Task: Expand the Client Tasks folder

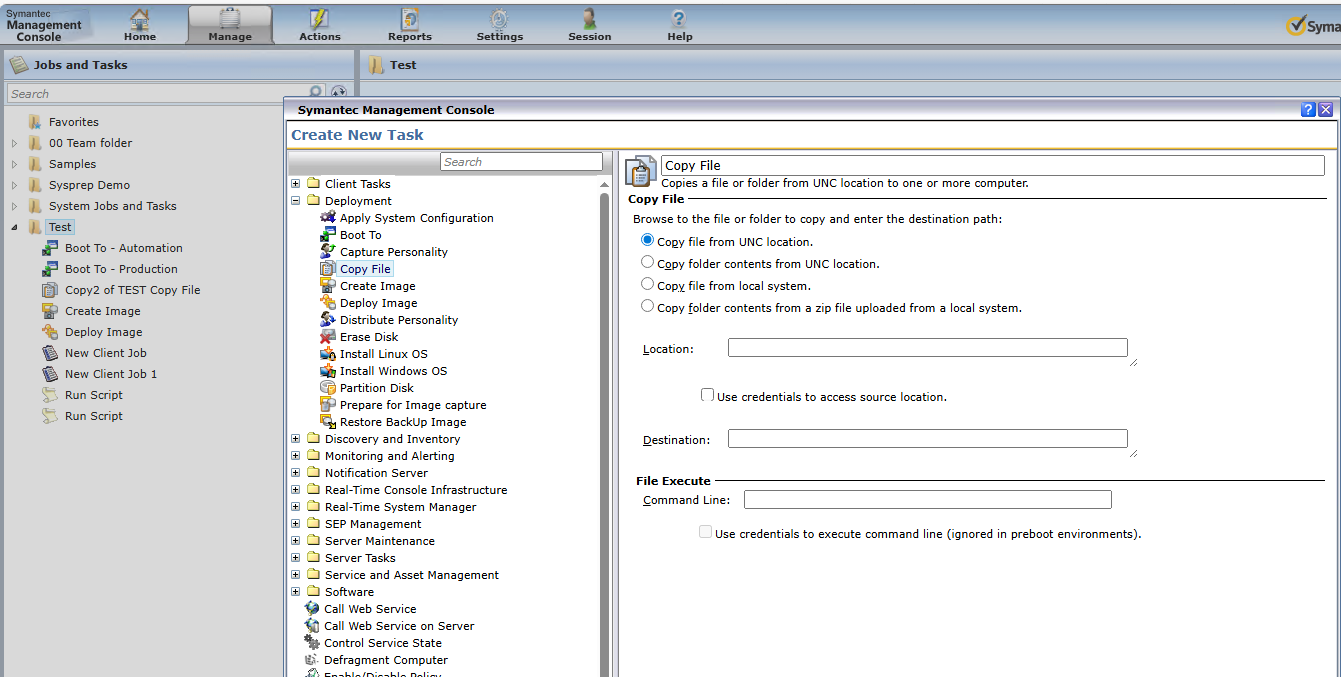Action: [296, 184]
